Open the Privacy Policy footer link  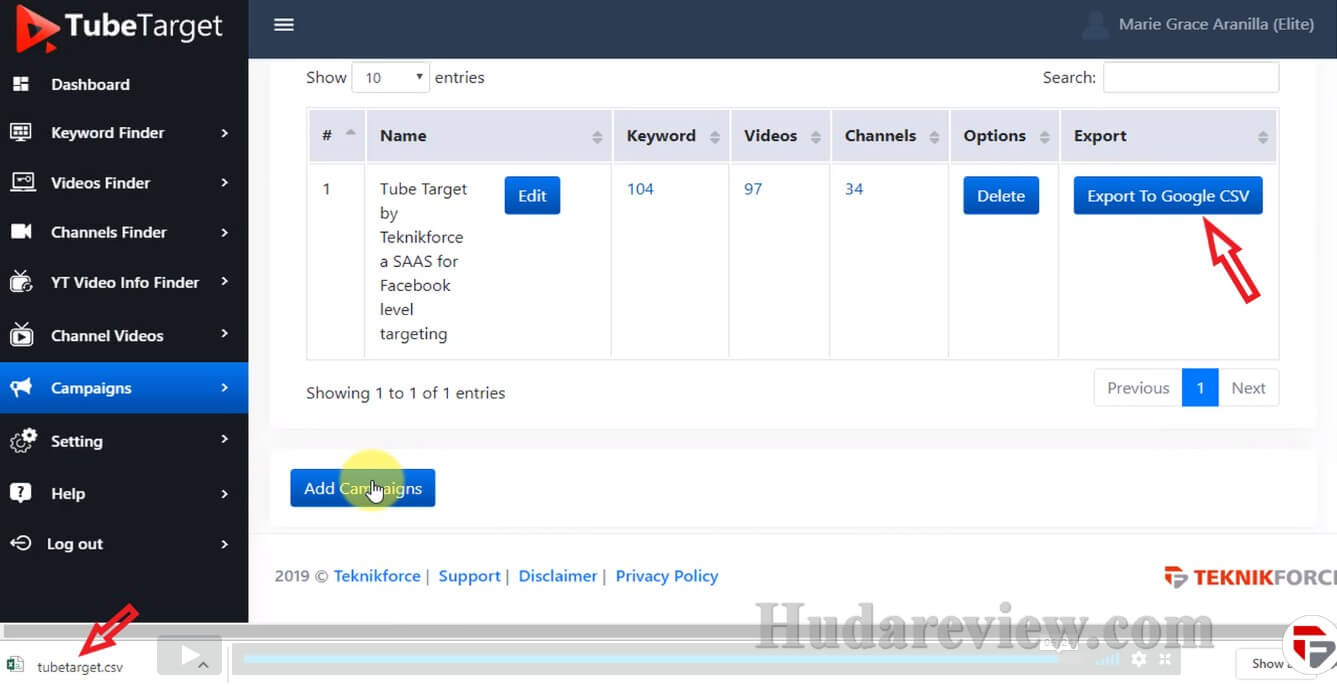(666, 576)
